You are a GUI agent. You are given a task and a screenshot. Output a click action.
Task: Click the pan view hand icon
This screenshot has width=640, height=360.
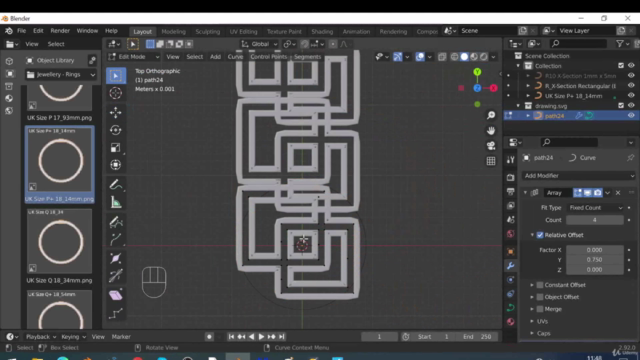(491, 131)
